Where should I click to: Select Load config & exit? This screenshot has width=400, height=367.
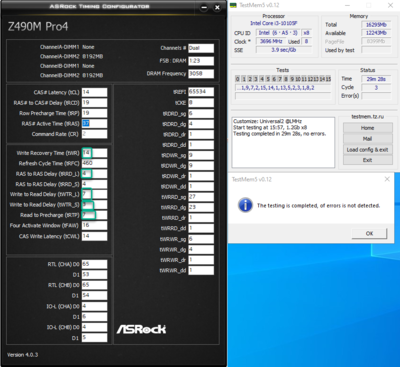point(368,149)
